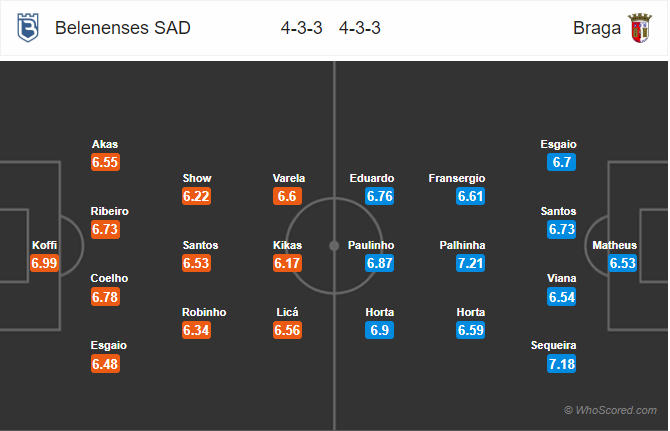
Task: Click Viana's 6.54 rating badge
Action: [562, 296]
